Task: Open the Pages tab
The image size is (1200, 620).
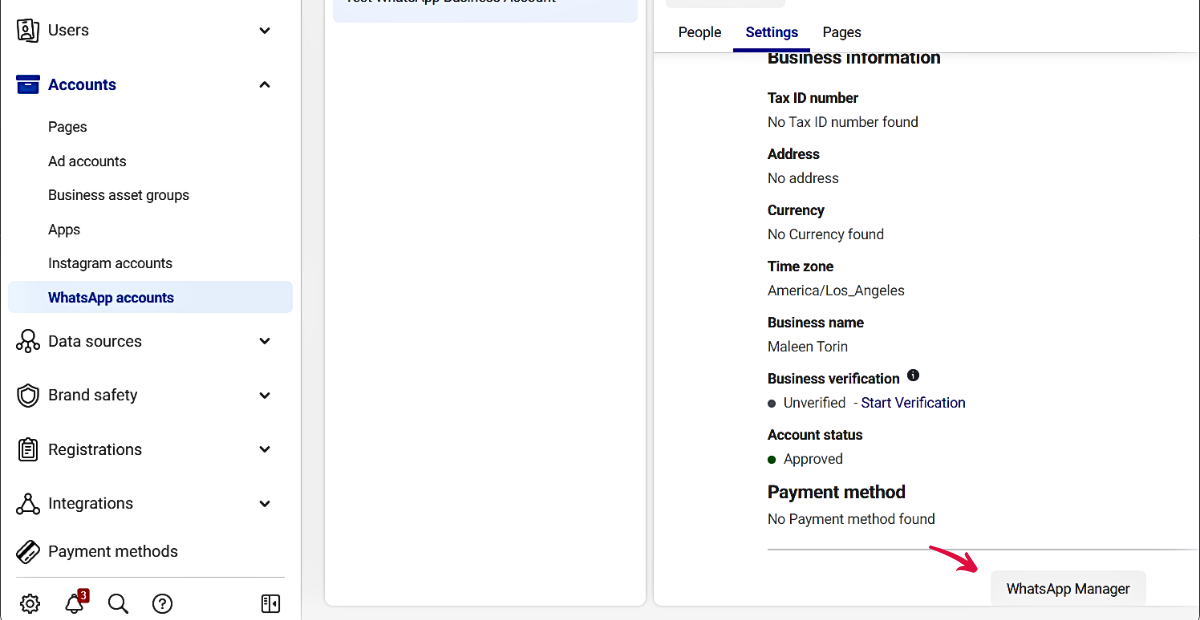Action: coord(842,32)
